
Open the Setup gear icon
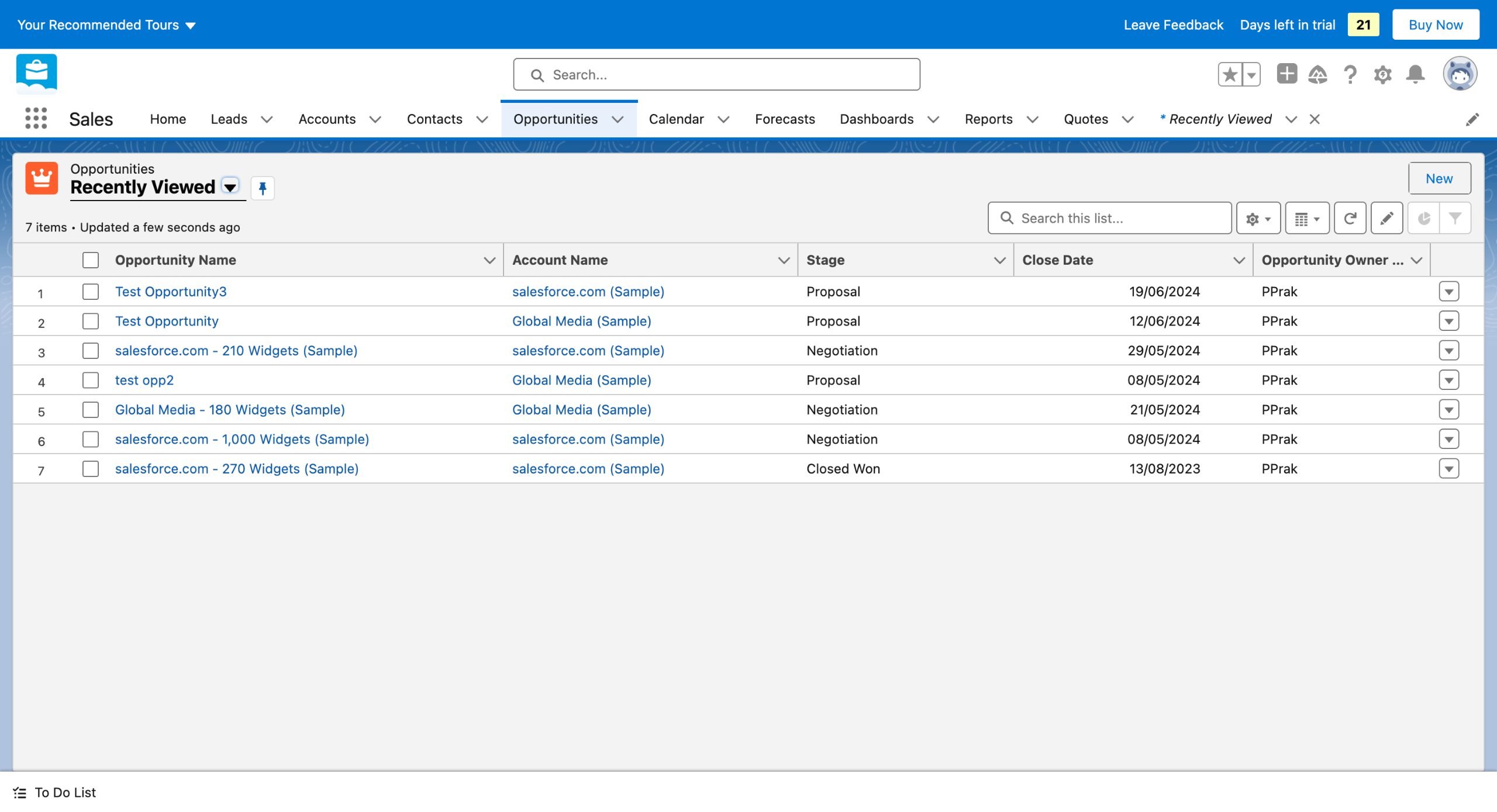(x=1383, y=74)
